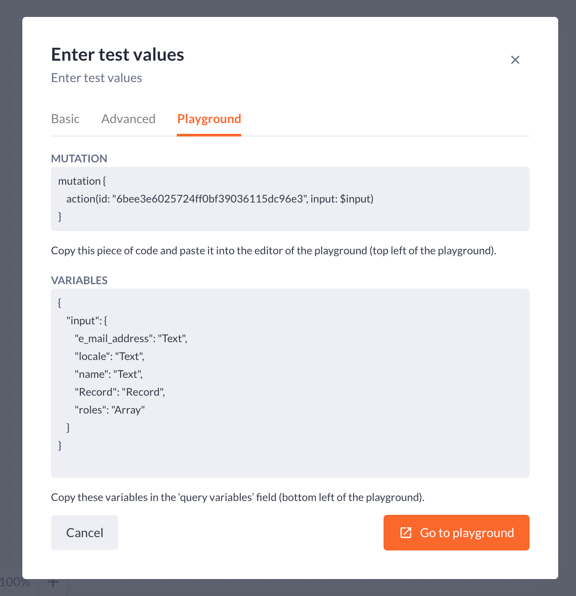Image resolution: width=576 pixels, height=596 pixels.
Task: Click the "mutation {" line in the code block
Action: click(x=82, y=181)
